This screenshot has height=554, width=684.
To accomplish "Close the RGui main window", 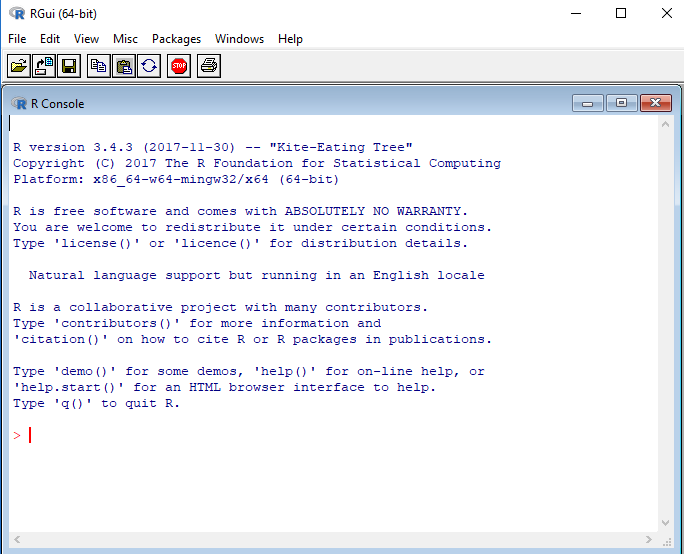I will point(667,14).
